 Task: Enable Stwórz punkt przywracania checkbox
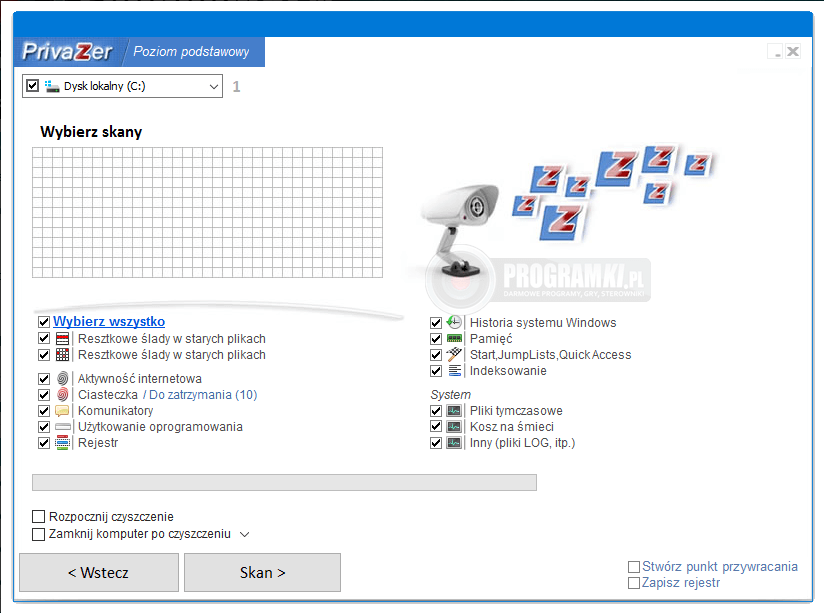pyautogui.click(x=634, y=567)
